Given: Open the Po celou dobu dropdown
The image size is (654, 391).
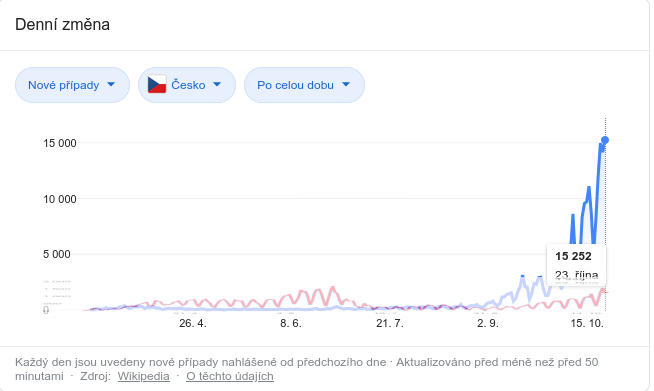Looking at the screenshot, I should [x=304, y=85].
